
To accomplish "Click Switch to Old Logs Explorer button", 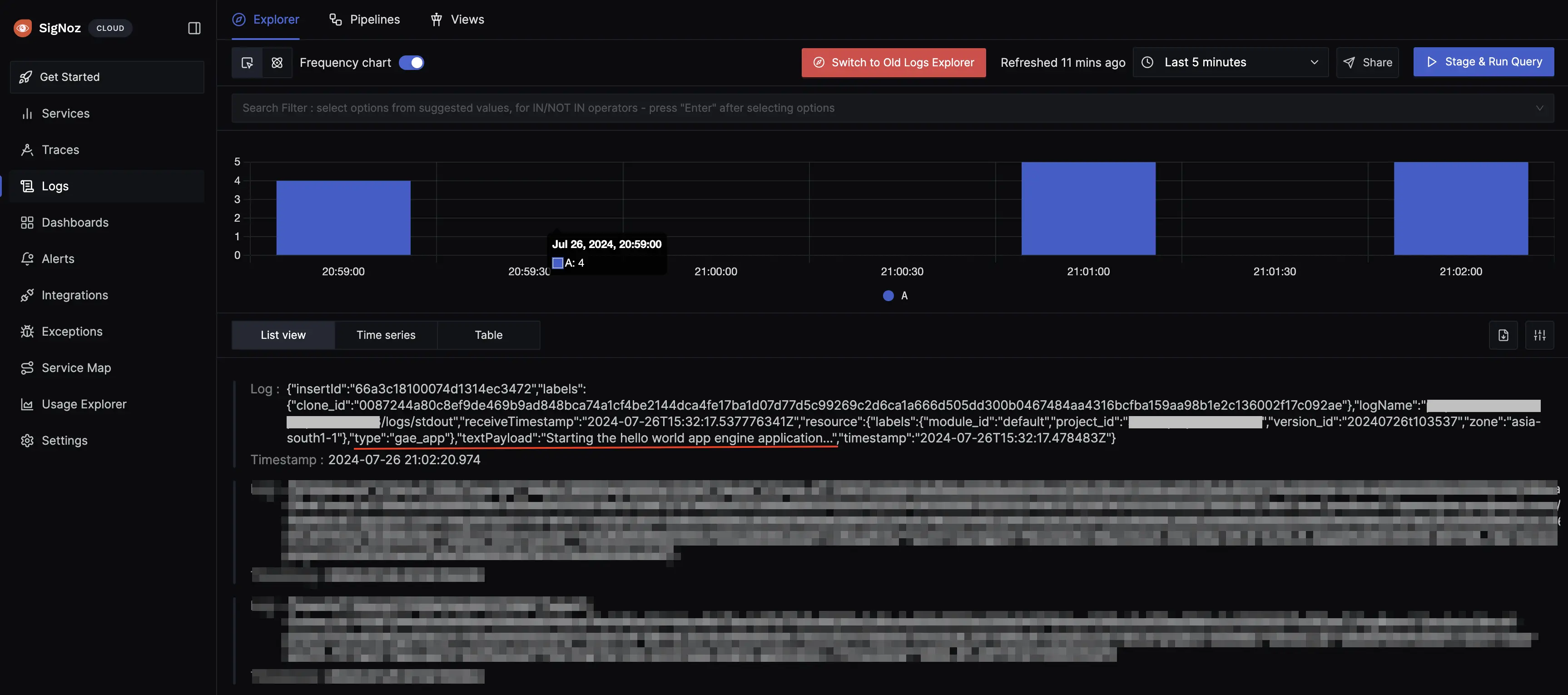I will pos(893,63).
